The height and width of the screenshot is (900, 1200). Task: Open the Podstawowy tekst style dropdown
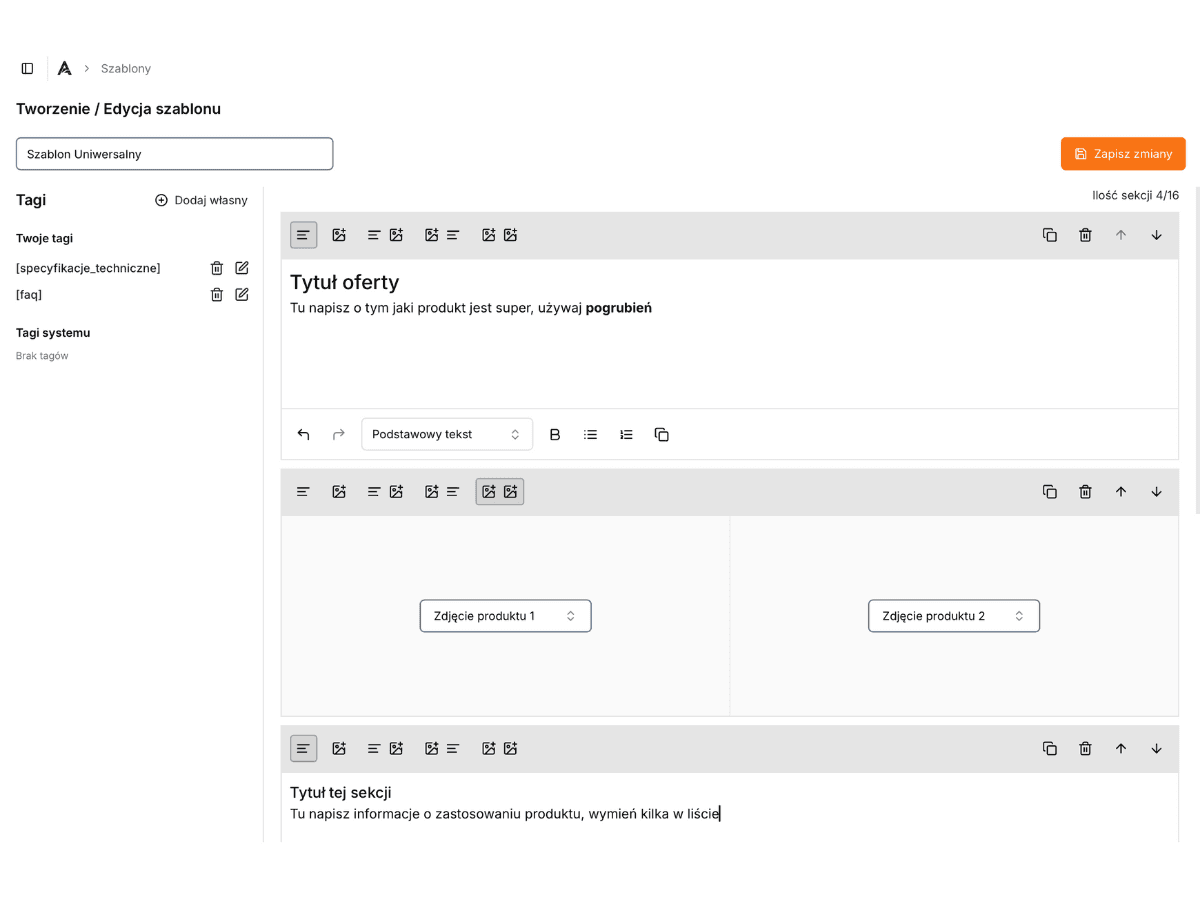click(446, 435)
